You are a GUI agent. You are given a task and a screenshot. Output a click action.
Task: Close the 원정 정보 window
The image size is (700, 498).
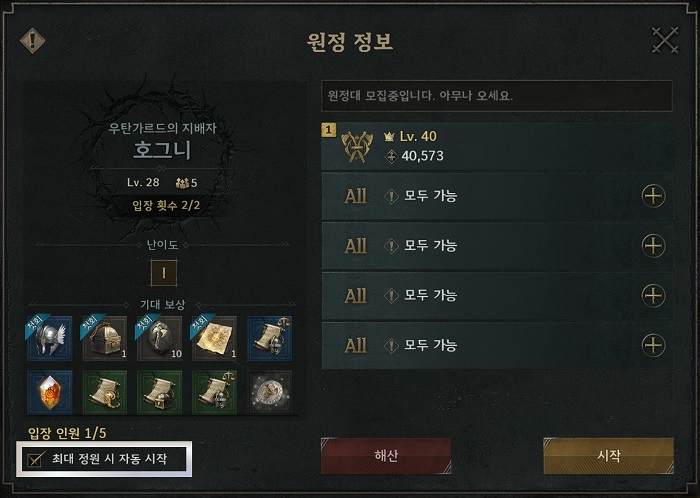[x=665, y=40]
